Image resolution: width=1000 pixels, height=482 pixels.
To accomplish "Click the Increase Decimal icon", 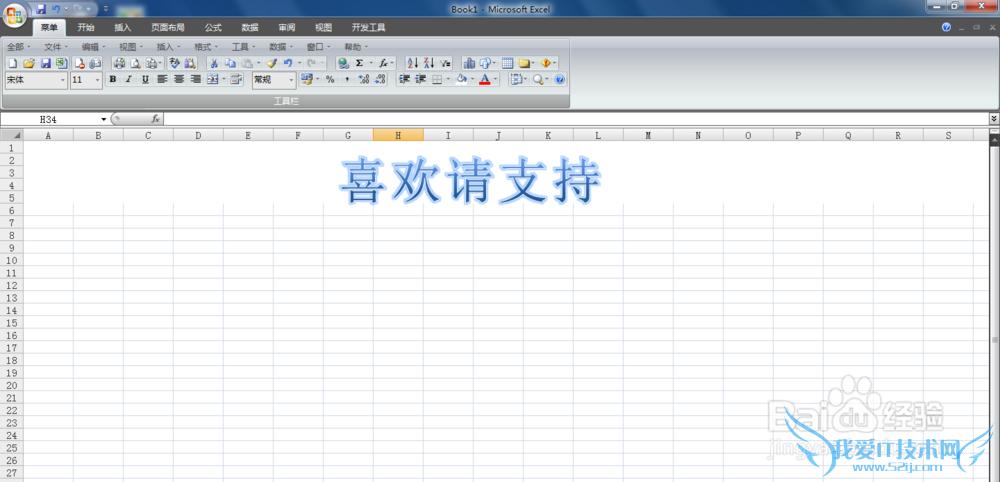I will [364, 80].
